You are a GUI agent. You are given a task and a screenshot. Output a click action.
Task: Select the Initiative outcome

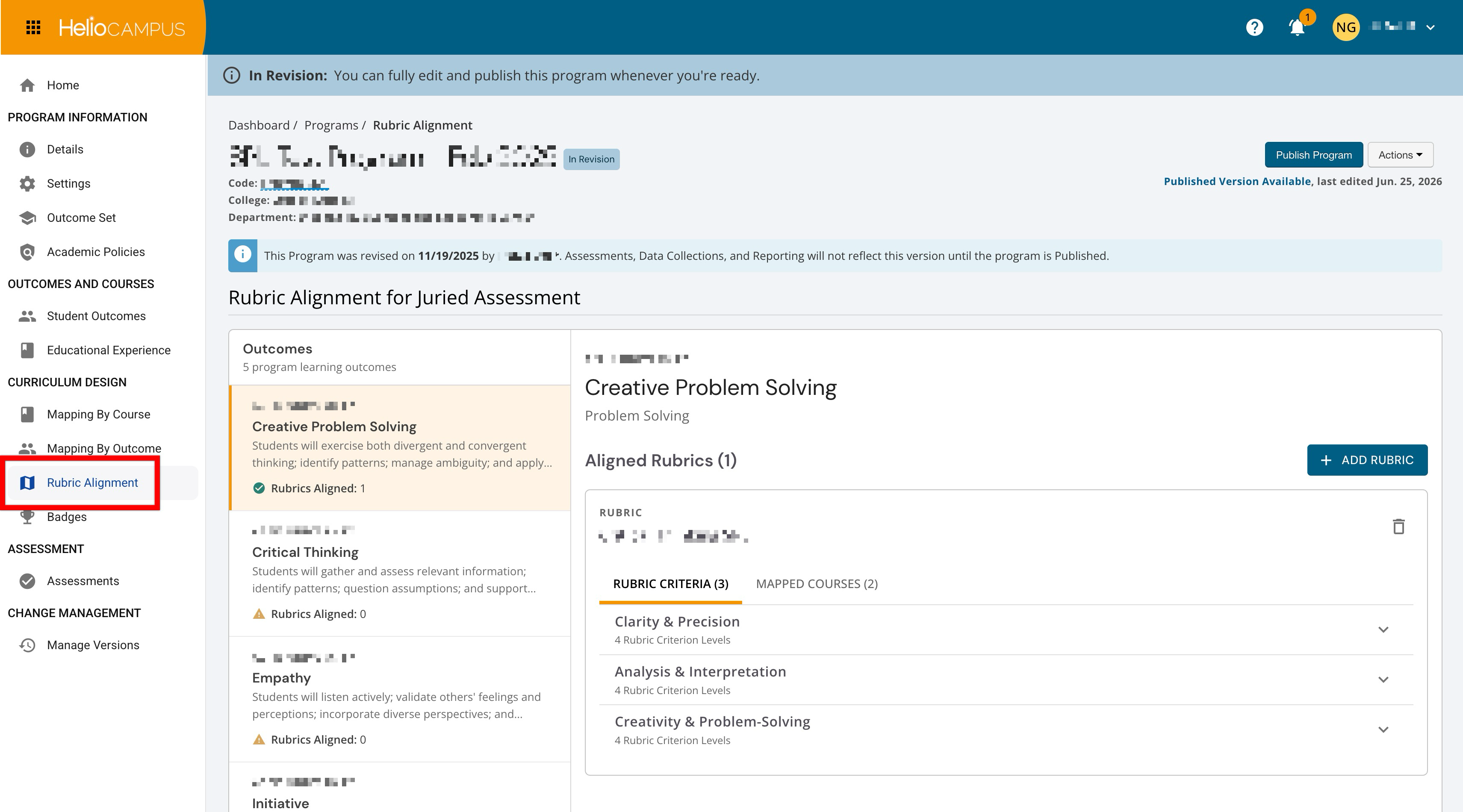(x=401, y=788)
